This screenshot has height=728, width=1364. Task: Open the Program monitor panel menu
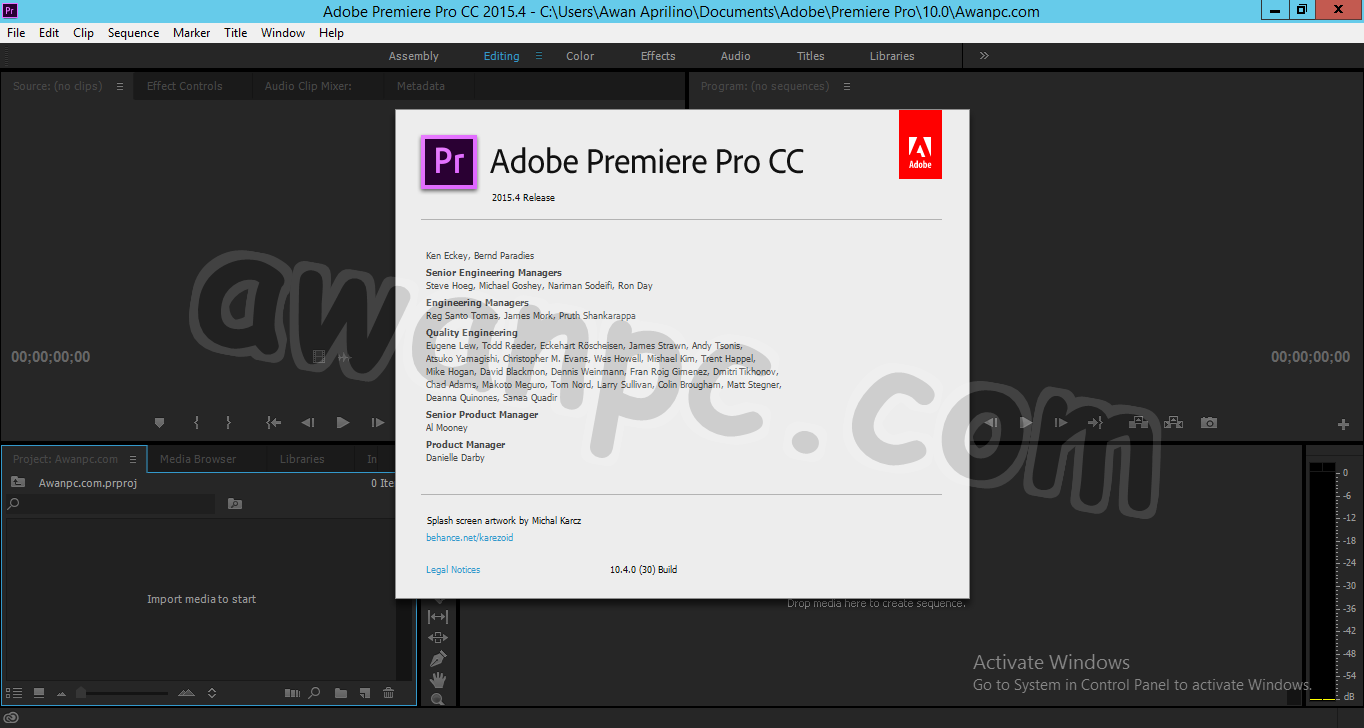[x=847, y=86]
